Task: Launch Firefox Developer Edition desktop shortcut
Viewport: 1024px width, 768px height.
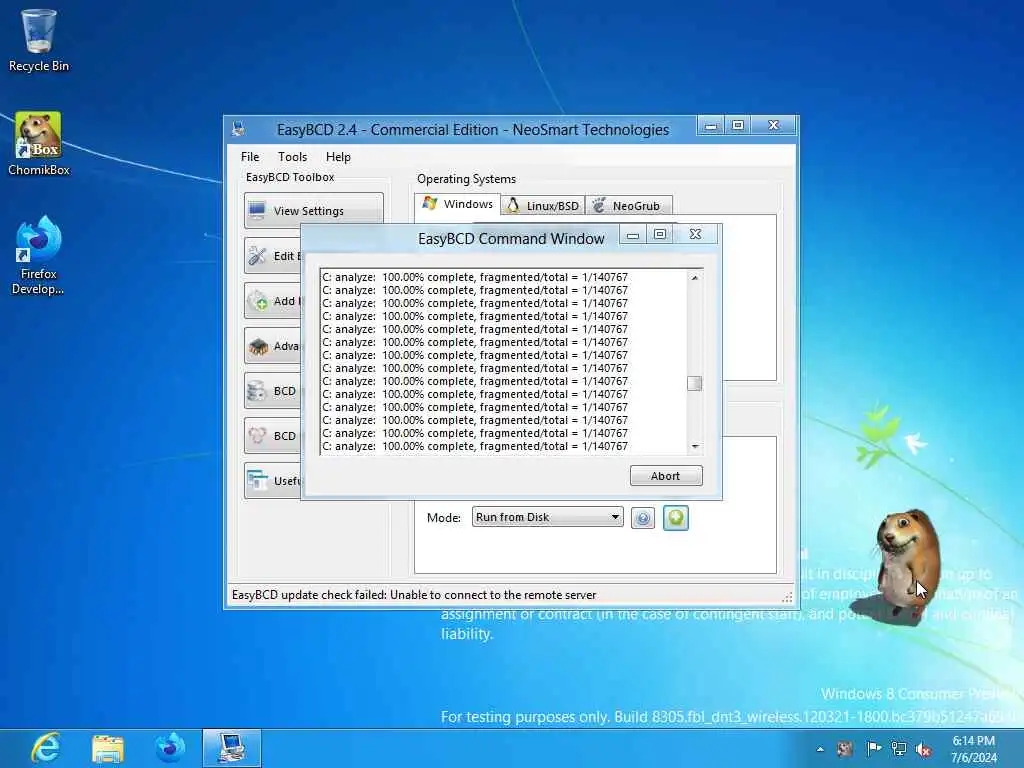Action: [x=39, y=255]
